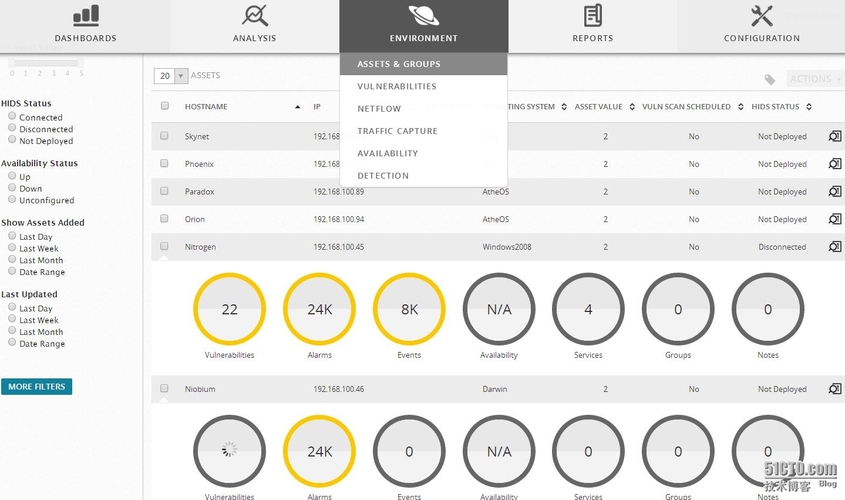Screen dimensions: 845x500
Task: Check the Nitrogen row checkbox
Action: [164, 246]
